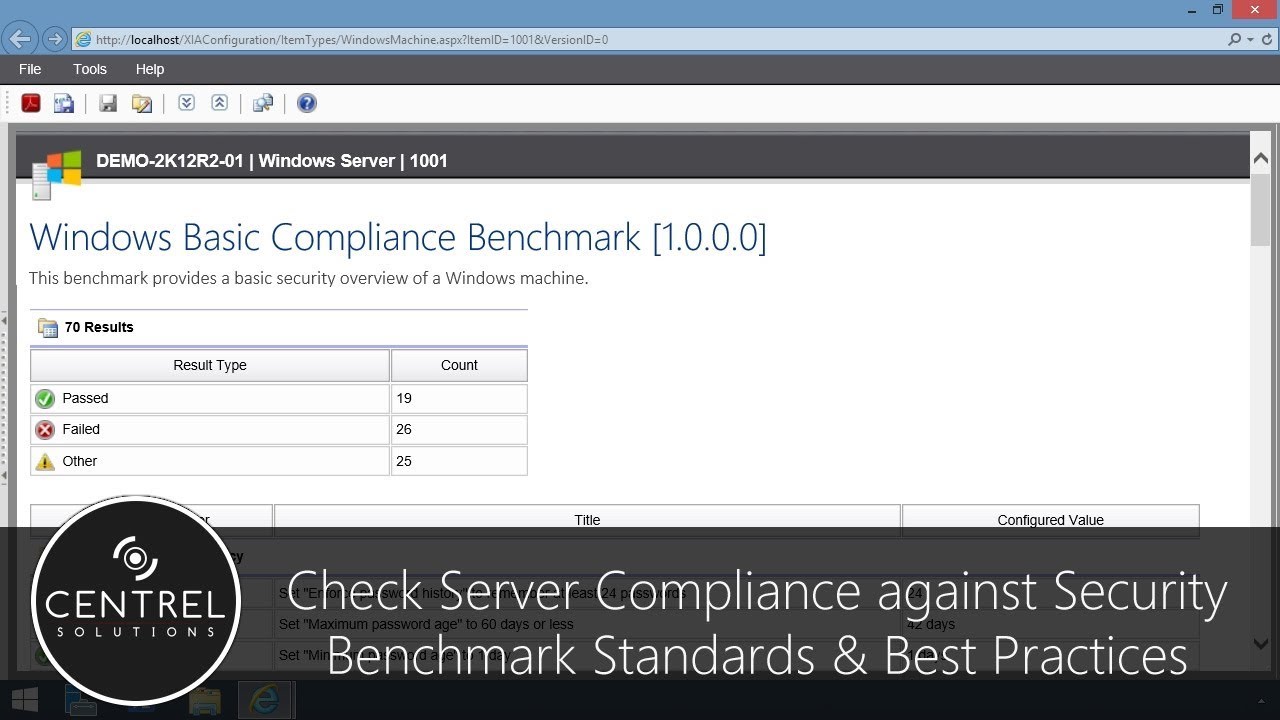Click the green Passed checkmark icon
The image size is (1280, 720).
45,399
